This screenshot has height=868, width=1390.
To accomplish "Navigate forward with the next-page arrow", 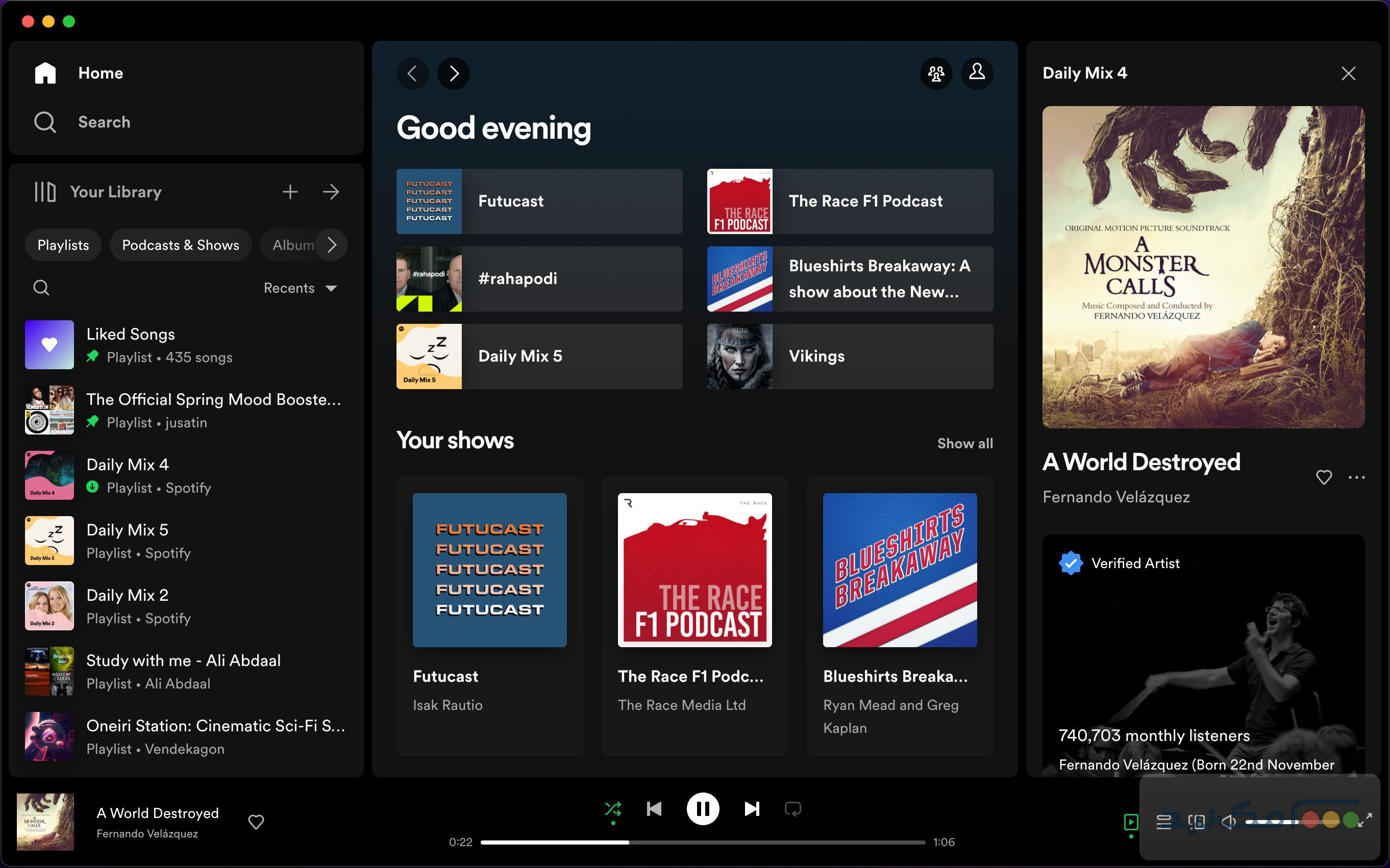I will pos(453,73).
